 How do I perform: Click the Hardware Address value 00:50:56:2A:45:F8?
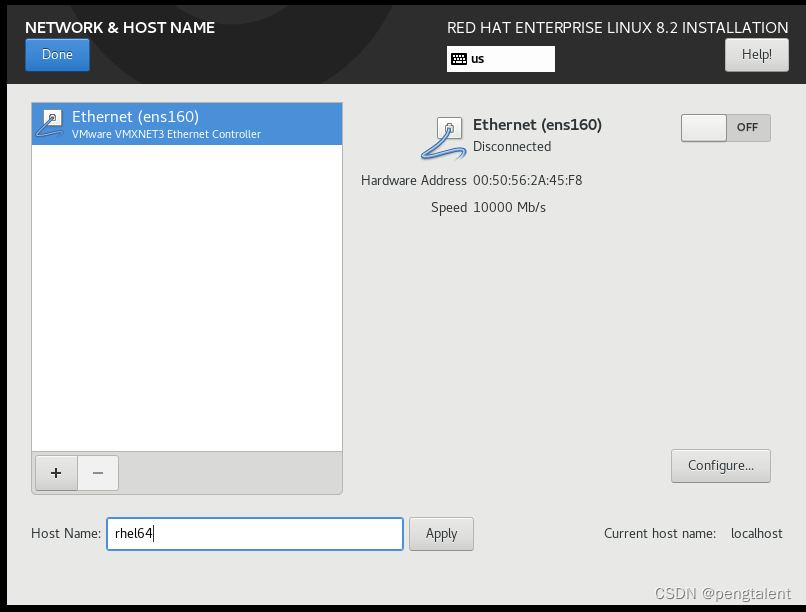click(x=530, y=180)
